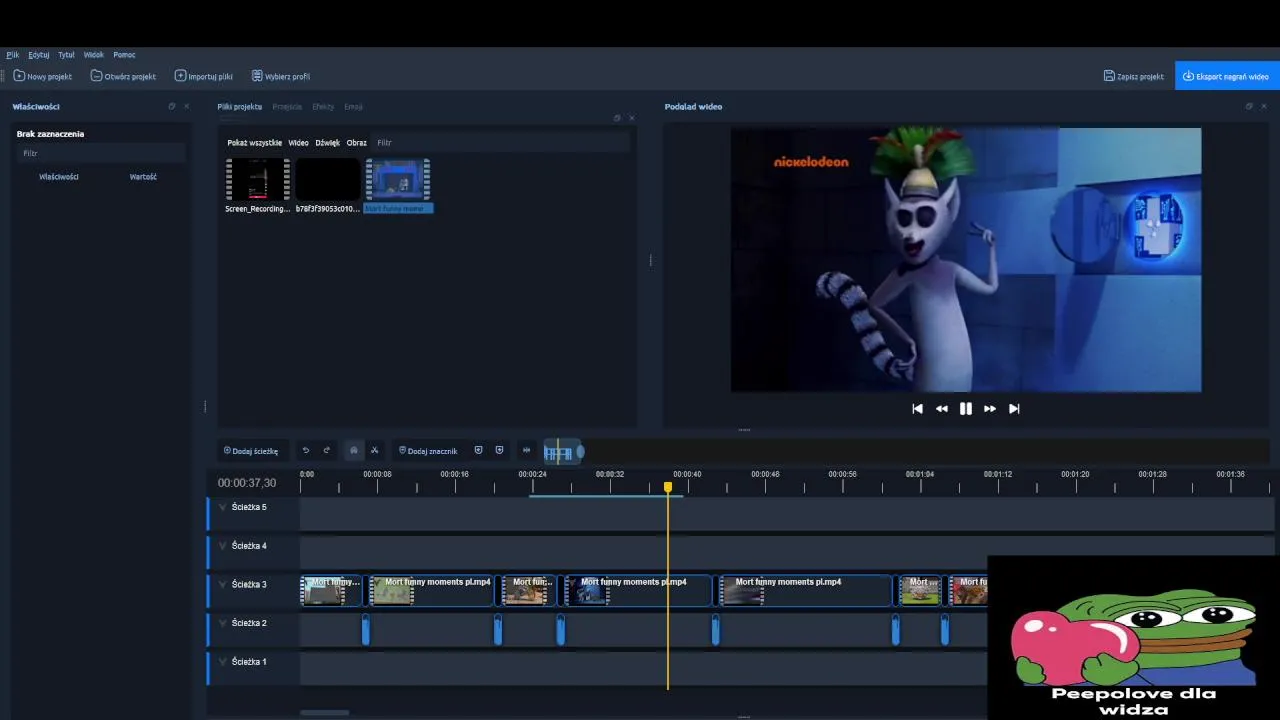This screenshot has height=720, width=1280.
Task: Click the 00:00:37,30 timecode display
Action: [x=247, y=483]
